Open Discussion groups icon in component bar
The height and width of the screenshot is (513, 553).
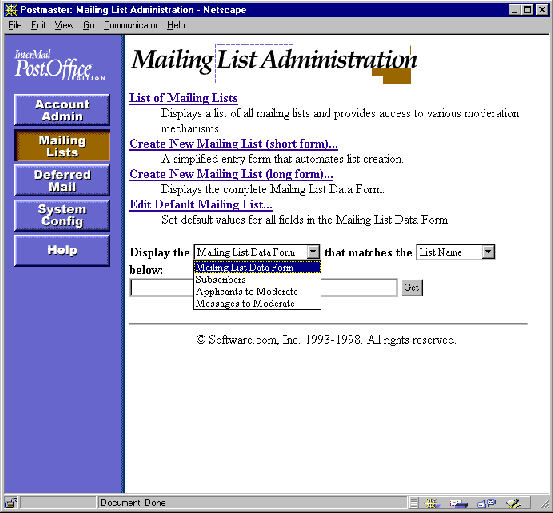pyautogui.click(x=486, y=503)
